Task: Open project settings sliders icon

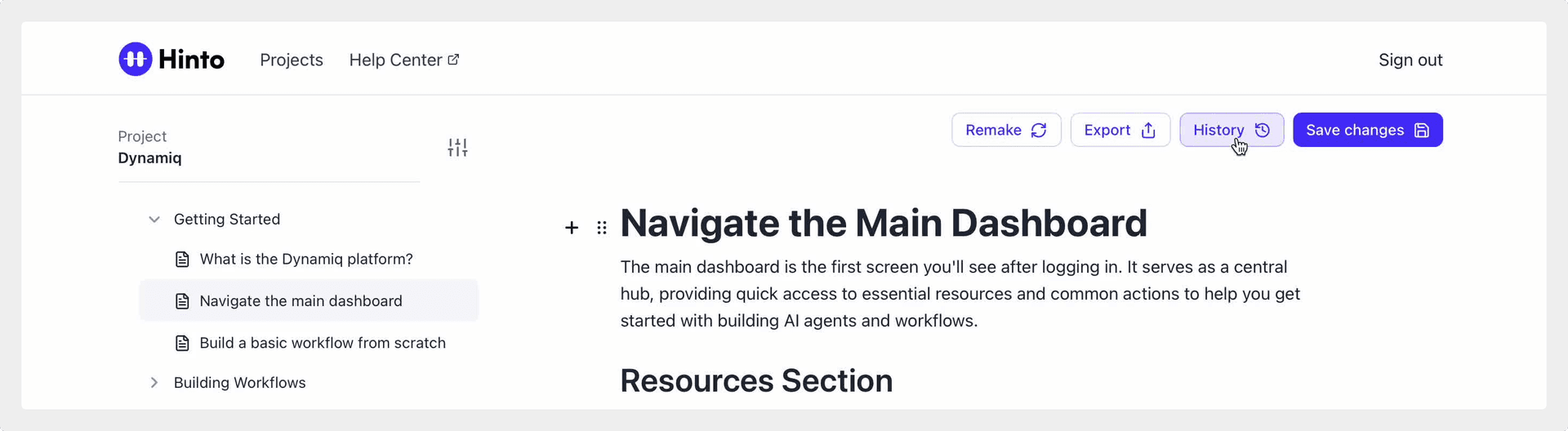Action: 457,148
